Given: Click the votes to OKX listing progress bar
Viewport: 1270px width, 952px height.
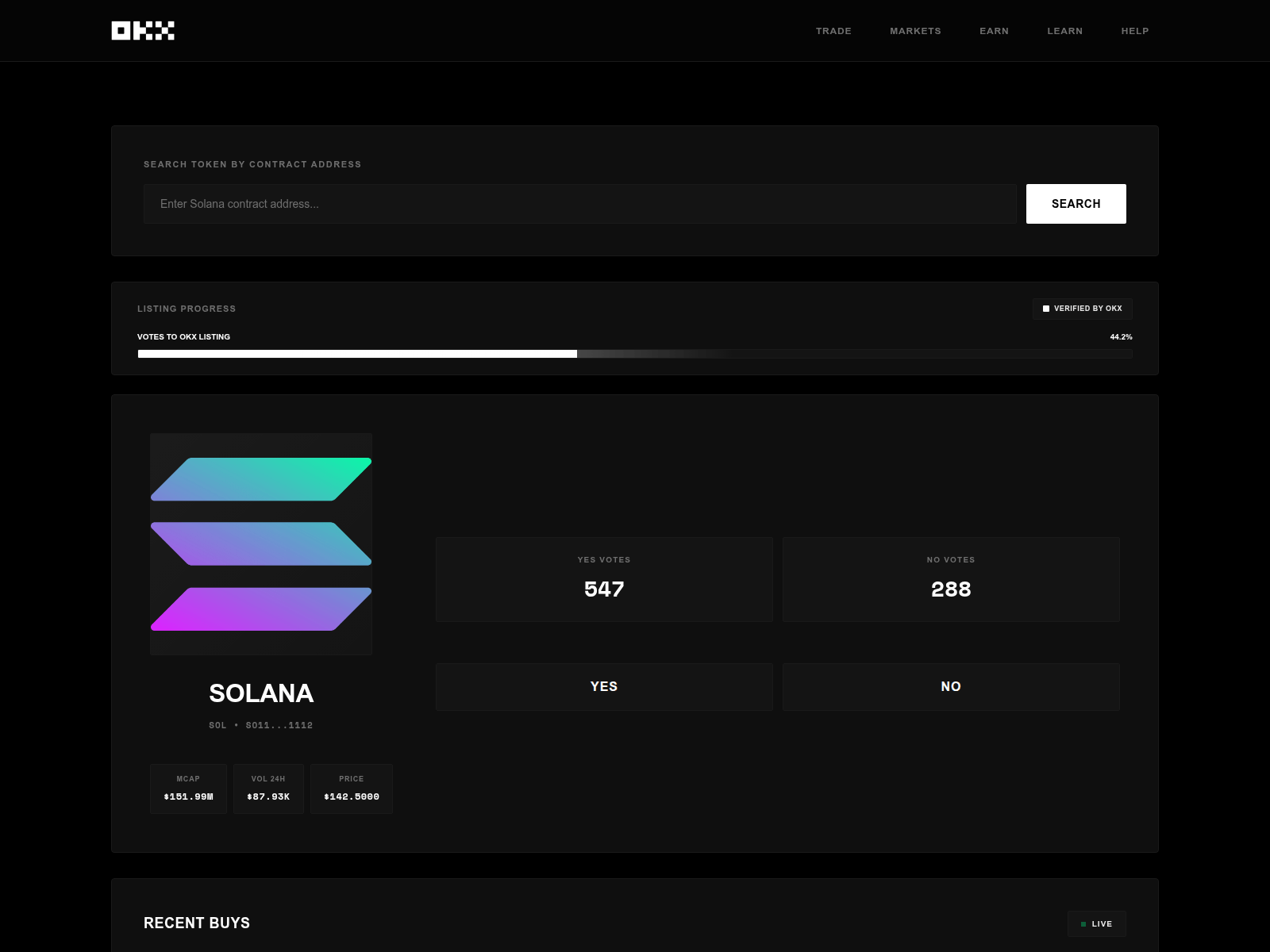Looking at the screenshot, I should click(x=635, y=354).
